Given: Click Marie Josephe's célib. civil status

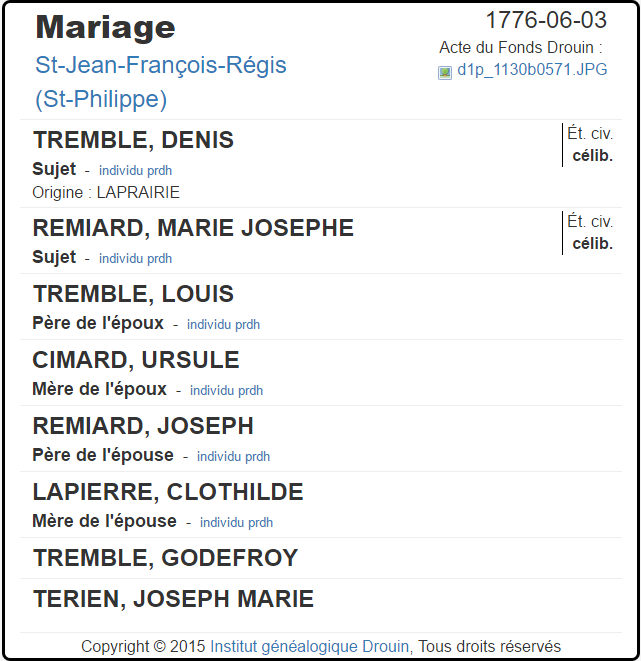Looking at the screenshot, I should pyautogui.click(x=592, y=243).
